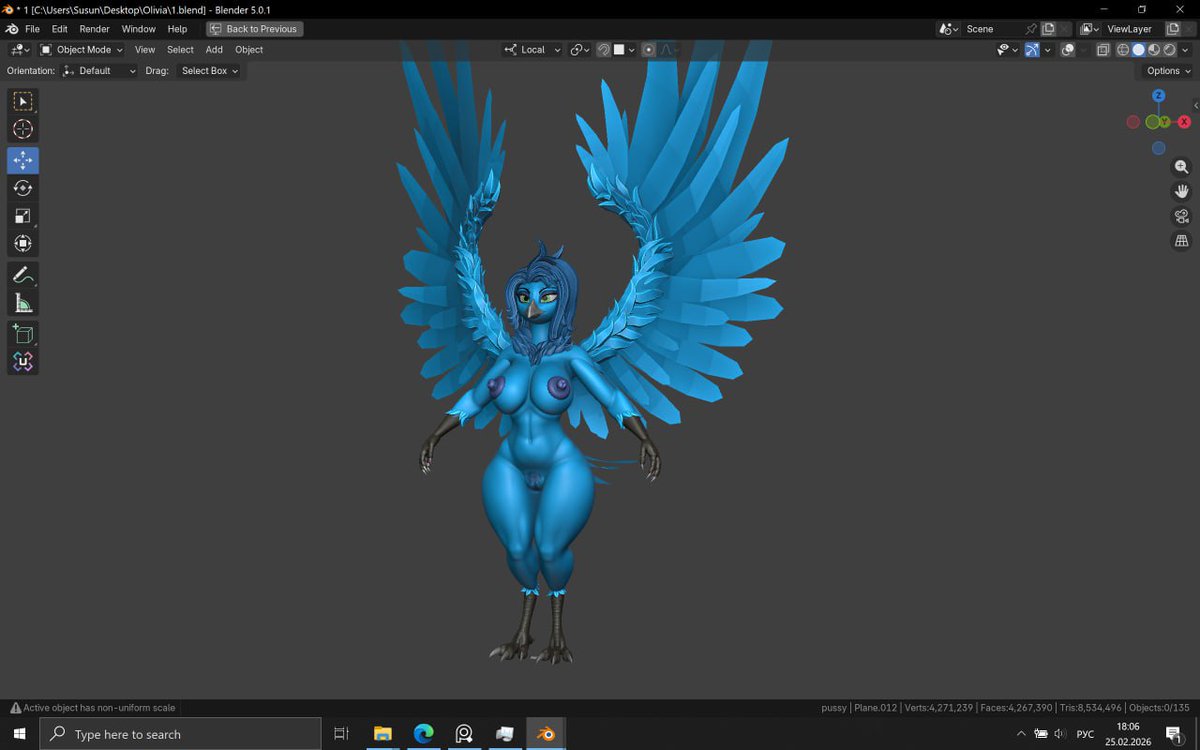Open the shading options dropdown arrow
Screen dimensions: 1200x750
[1185, 49]
